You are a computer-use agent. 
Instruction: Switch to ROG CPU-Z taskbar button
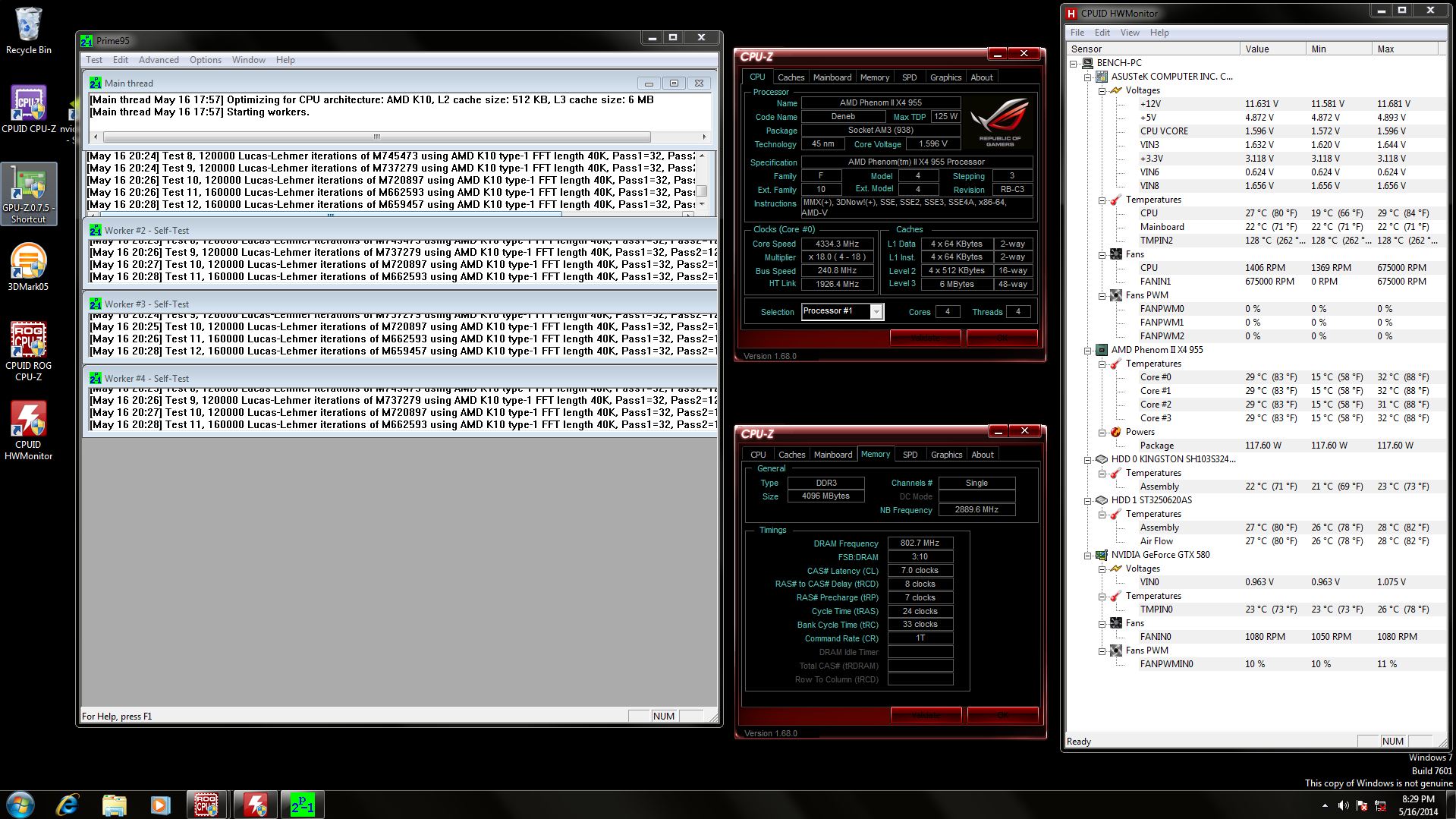[206, 805]
